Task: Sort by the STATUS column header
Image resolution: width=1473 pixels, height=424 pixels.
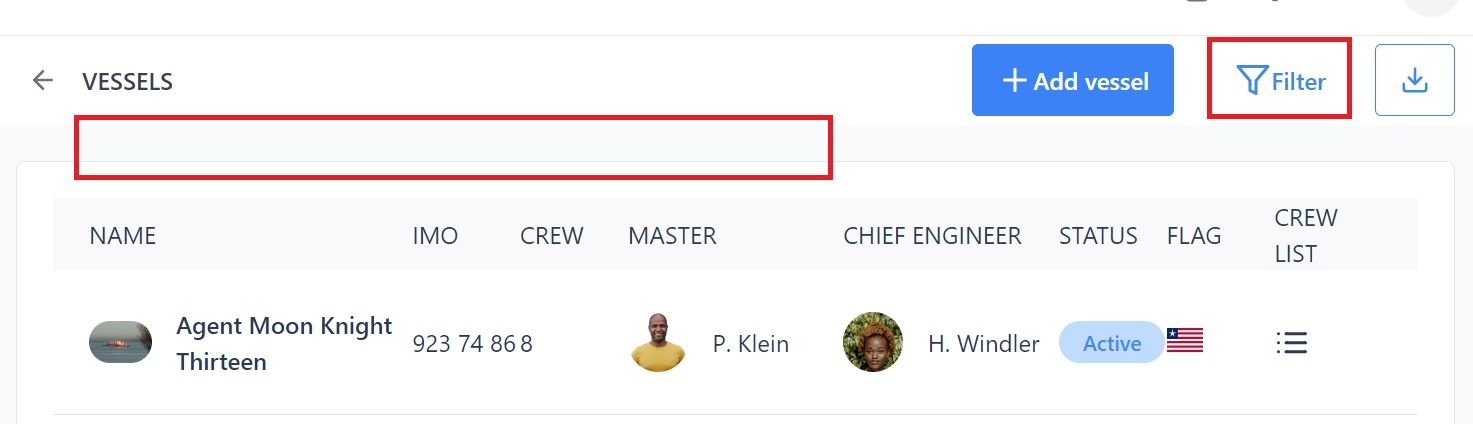Action: [x=1098, y=236]
